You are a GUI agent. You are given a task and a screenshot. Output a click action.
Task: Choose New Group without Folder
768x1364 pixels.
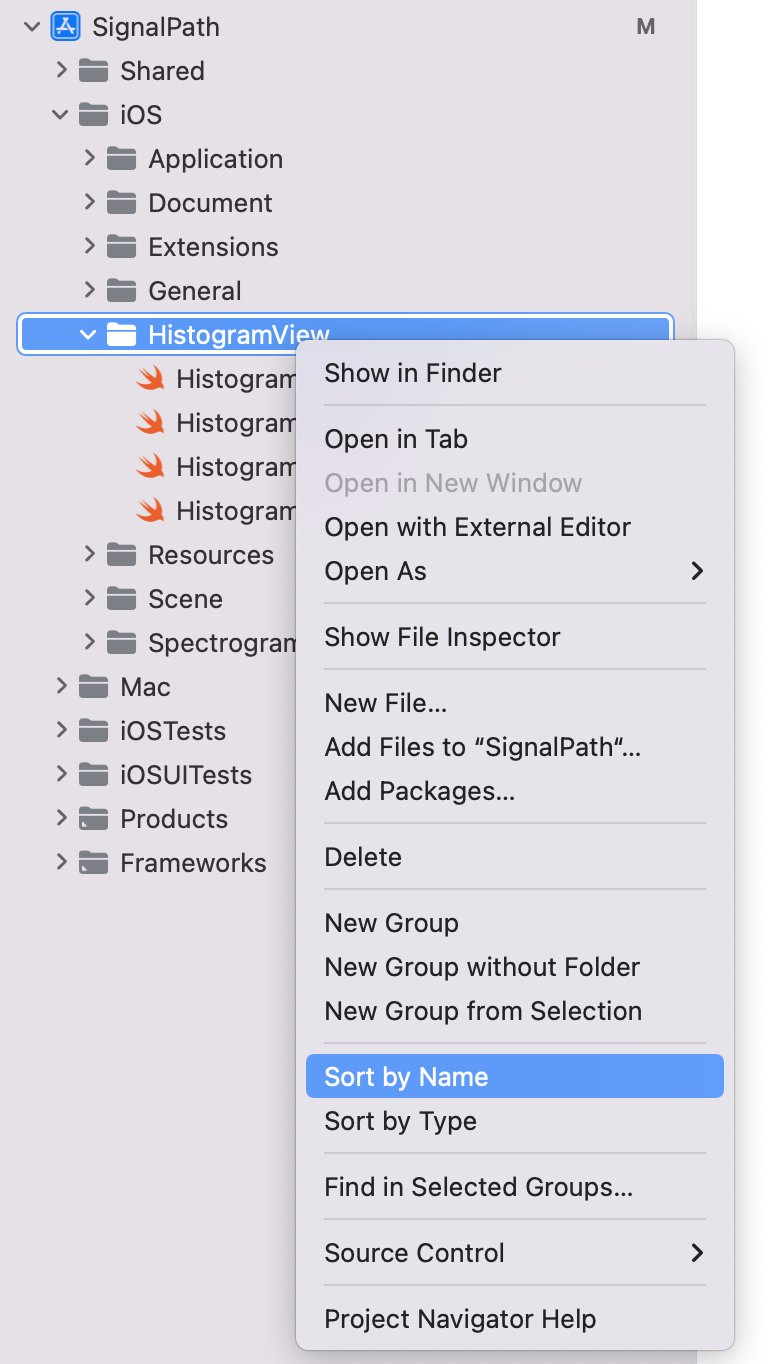click(x=482, y=967)
